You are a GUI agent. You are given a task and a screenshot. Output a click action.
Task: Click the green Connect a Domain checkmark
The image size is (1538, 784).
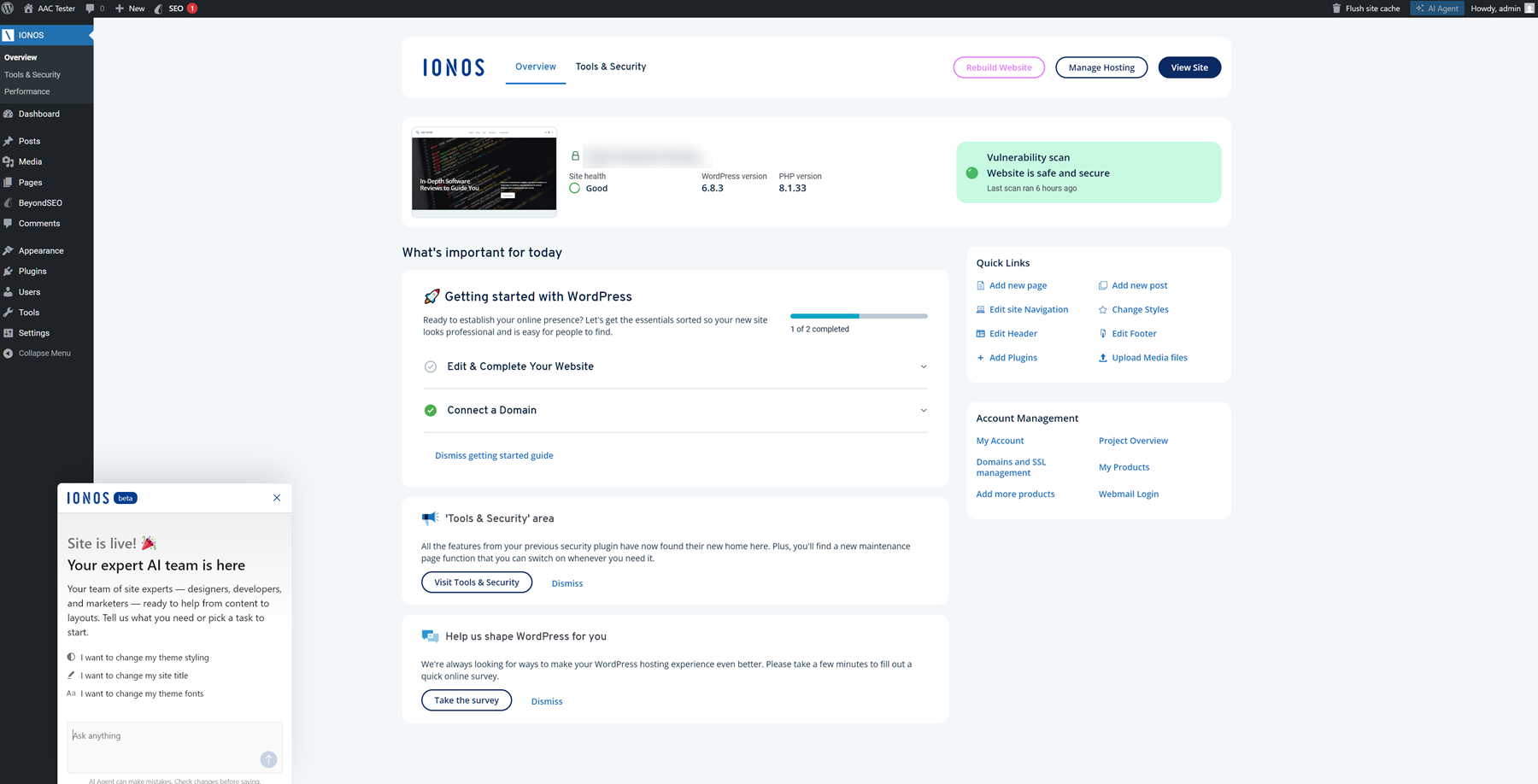point(431,411)
